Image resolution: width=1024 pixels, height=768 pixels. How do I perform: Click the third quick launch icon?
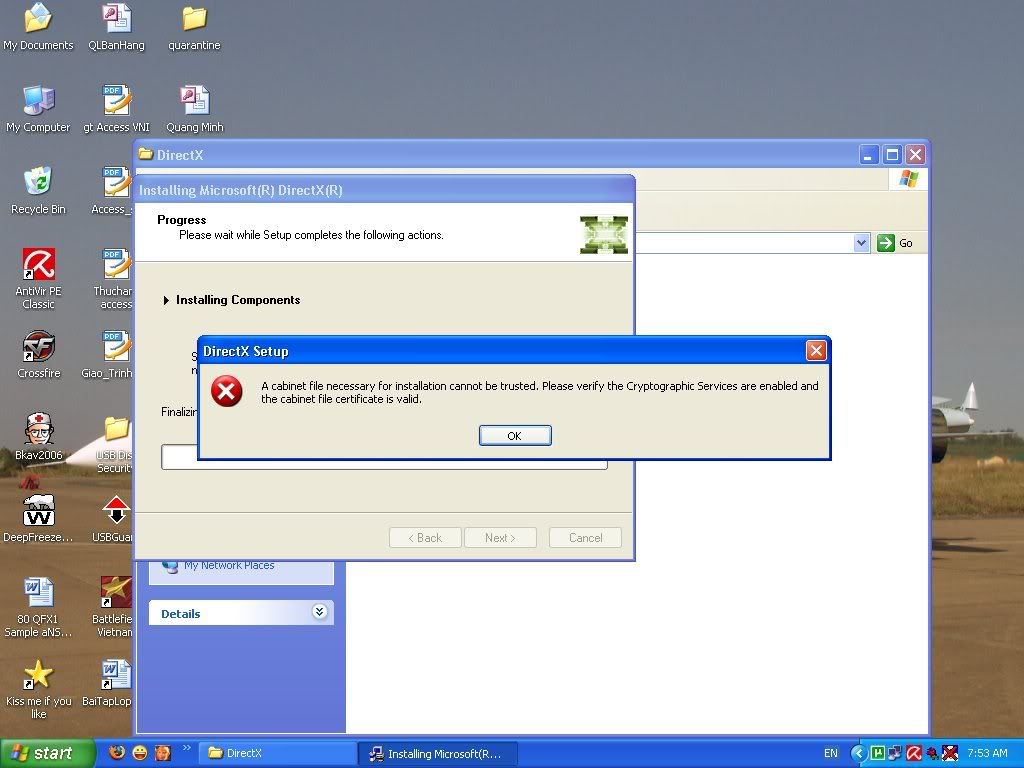pos(163,753)
